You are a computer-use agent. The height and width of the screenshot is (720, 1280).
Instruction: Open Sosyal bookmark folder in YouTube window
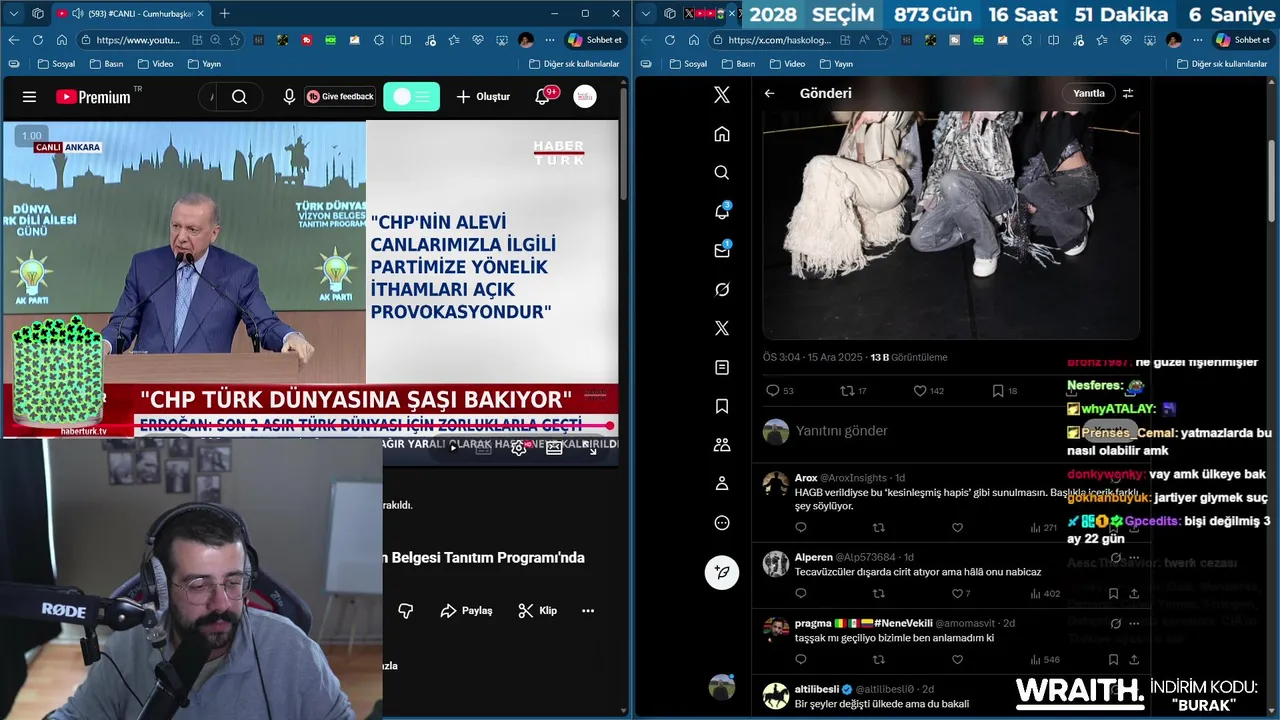[x=57, y=64]
